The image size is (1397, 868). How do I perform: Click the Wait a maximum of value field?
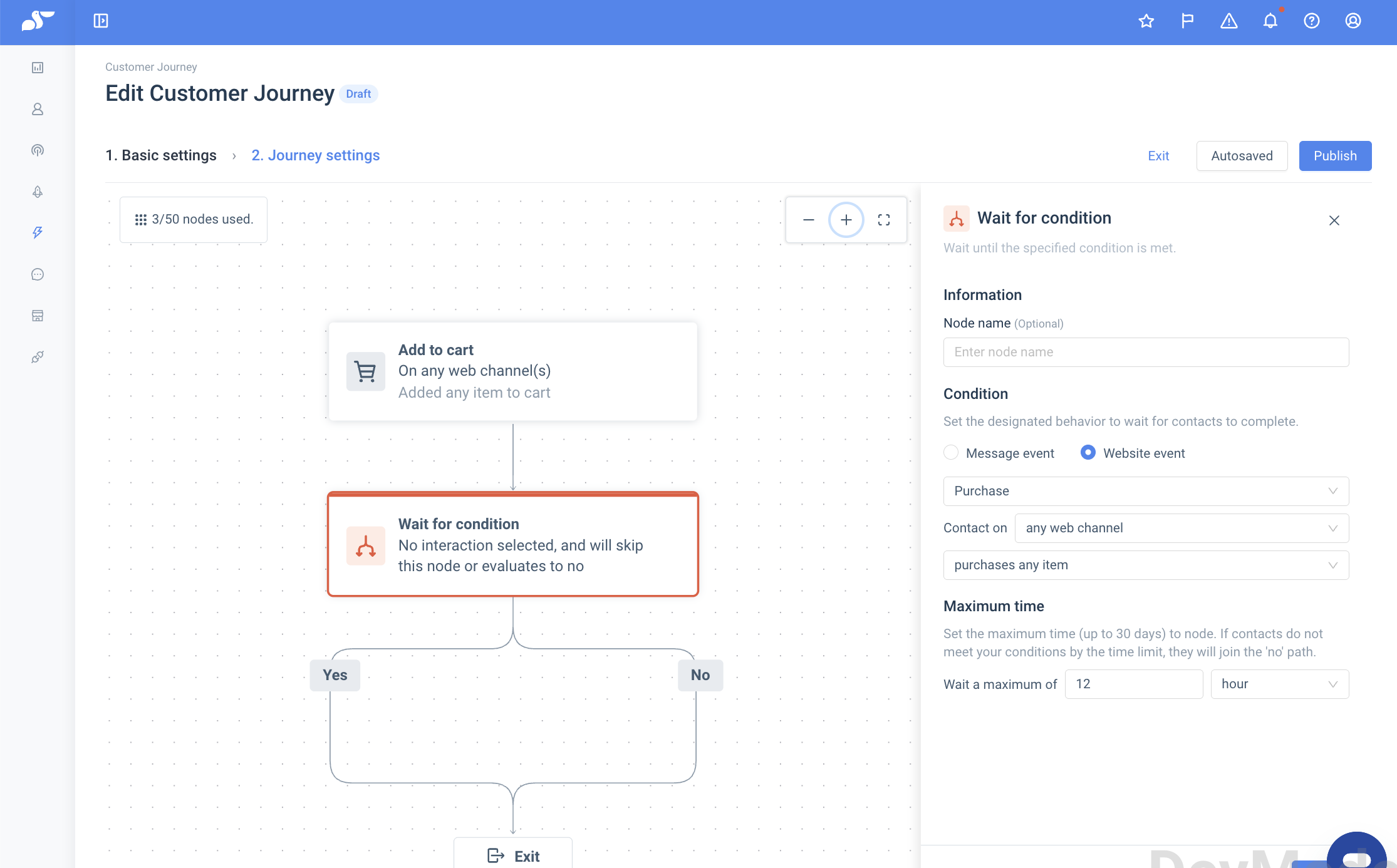tap(1134, 684)
